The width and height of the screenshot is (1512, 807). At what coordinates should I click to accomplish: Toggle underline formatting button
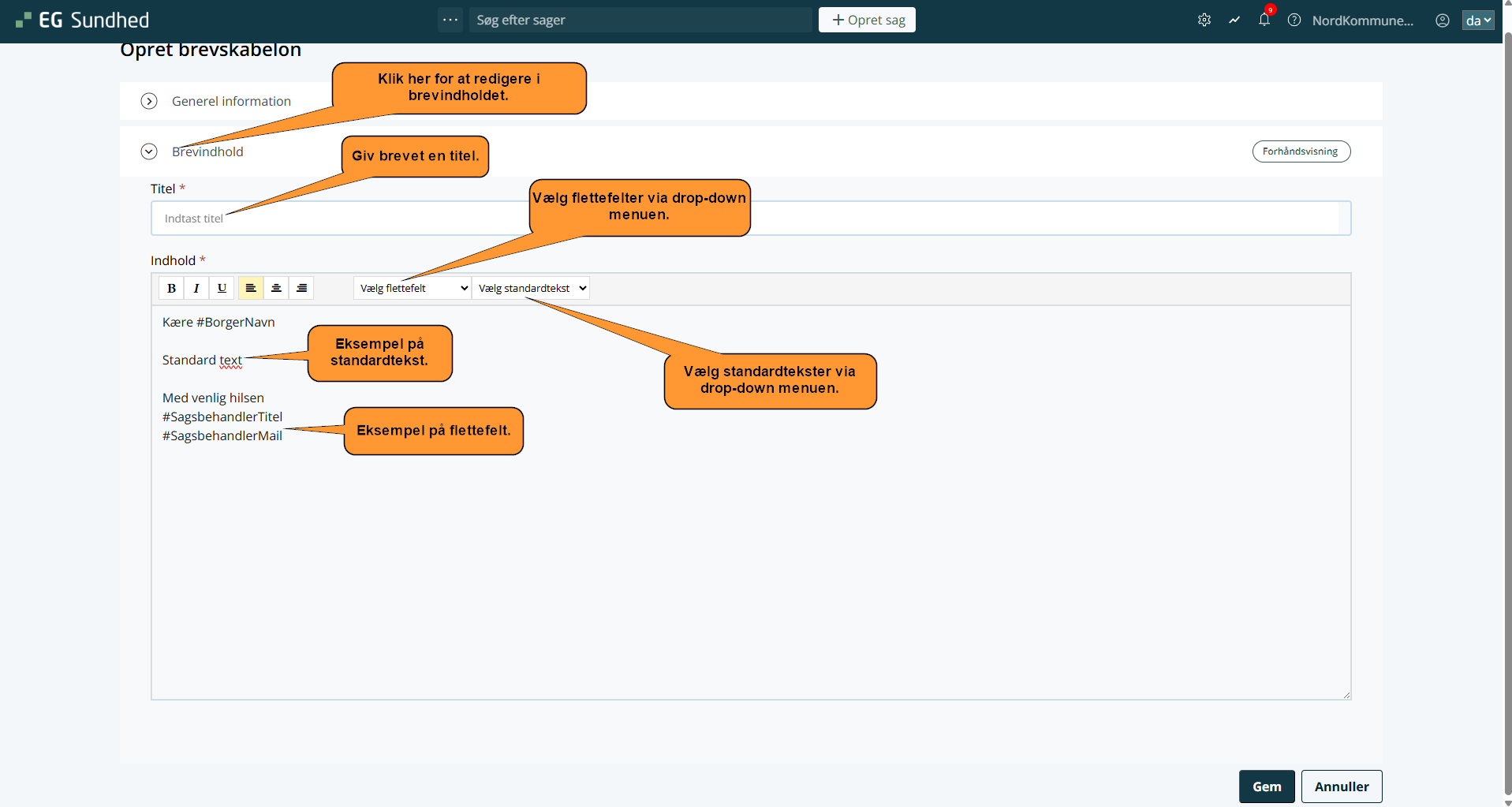click(222, 288)
